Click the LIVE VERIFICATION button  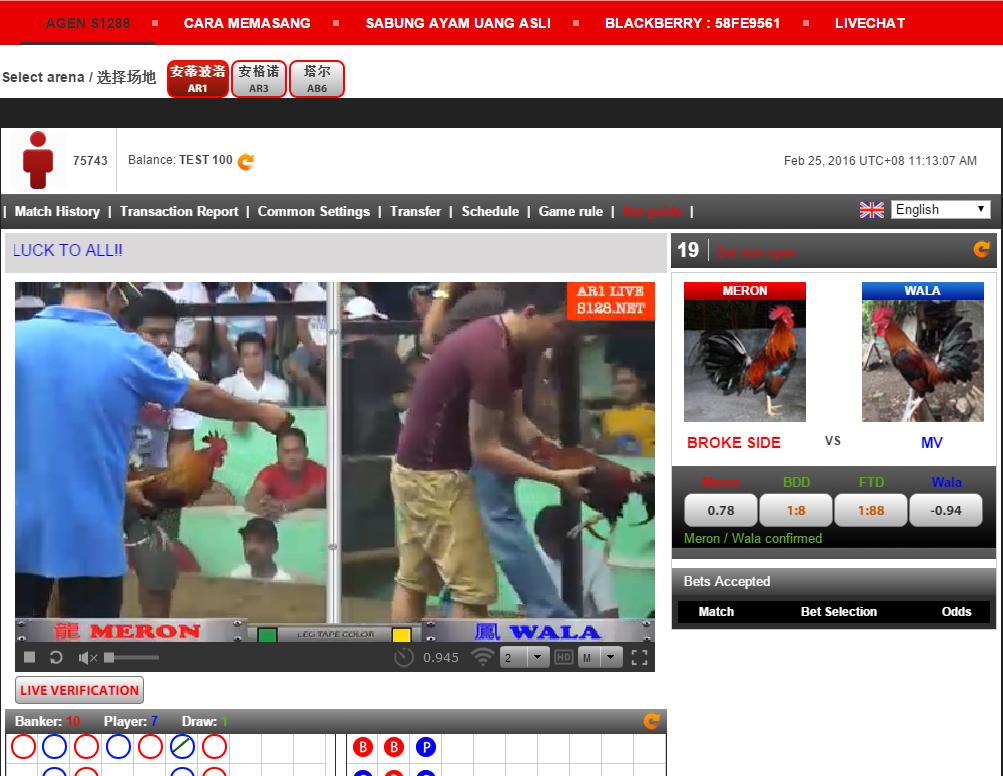tap(79, 690)
